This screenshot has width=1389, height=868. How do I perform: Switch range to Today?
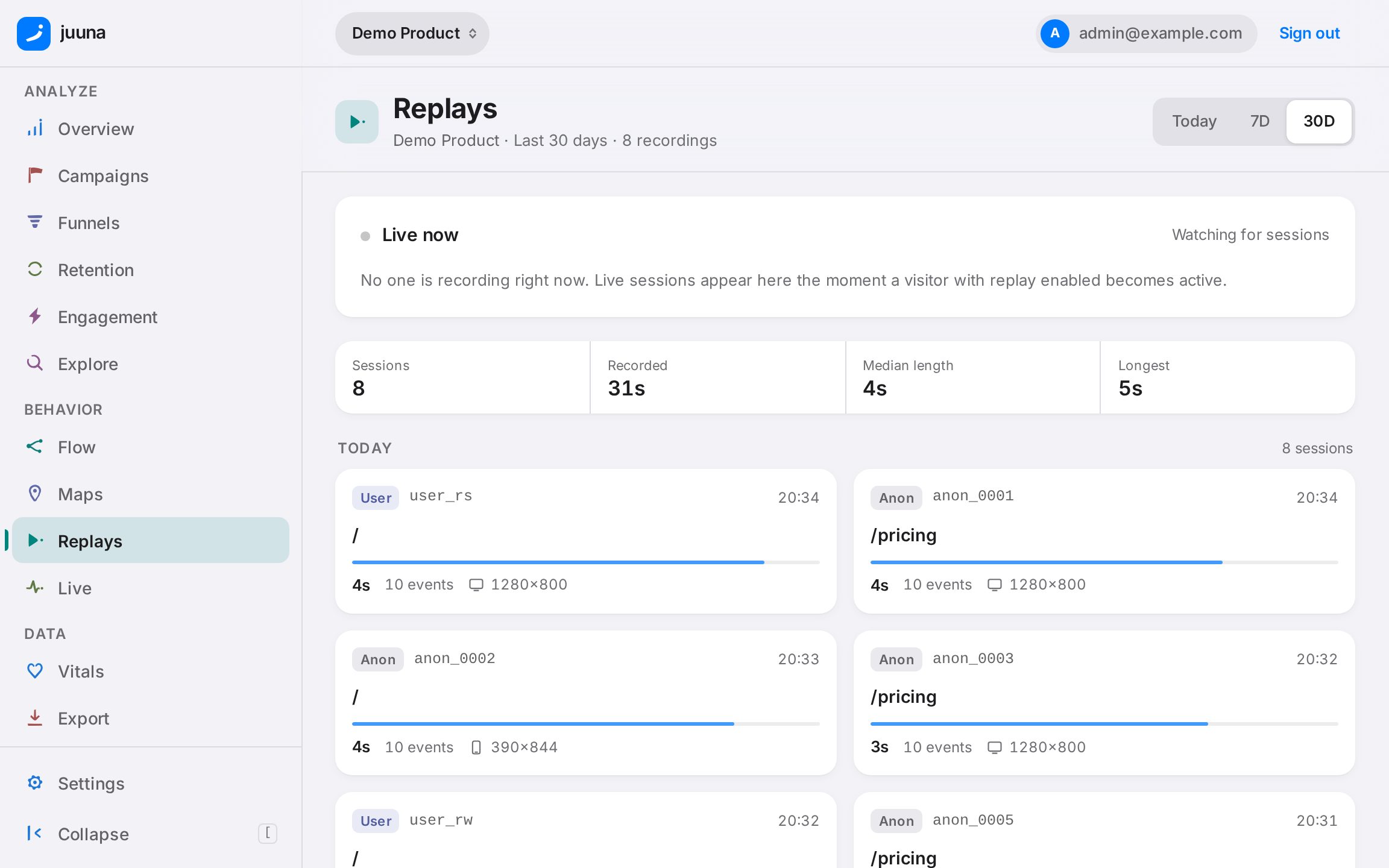(1194, 121)
